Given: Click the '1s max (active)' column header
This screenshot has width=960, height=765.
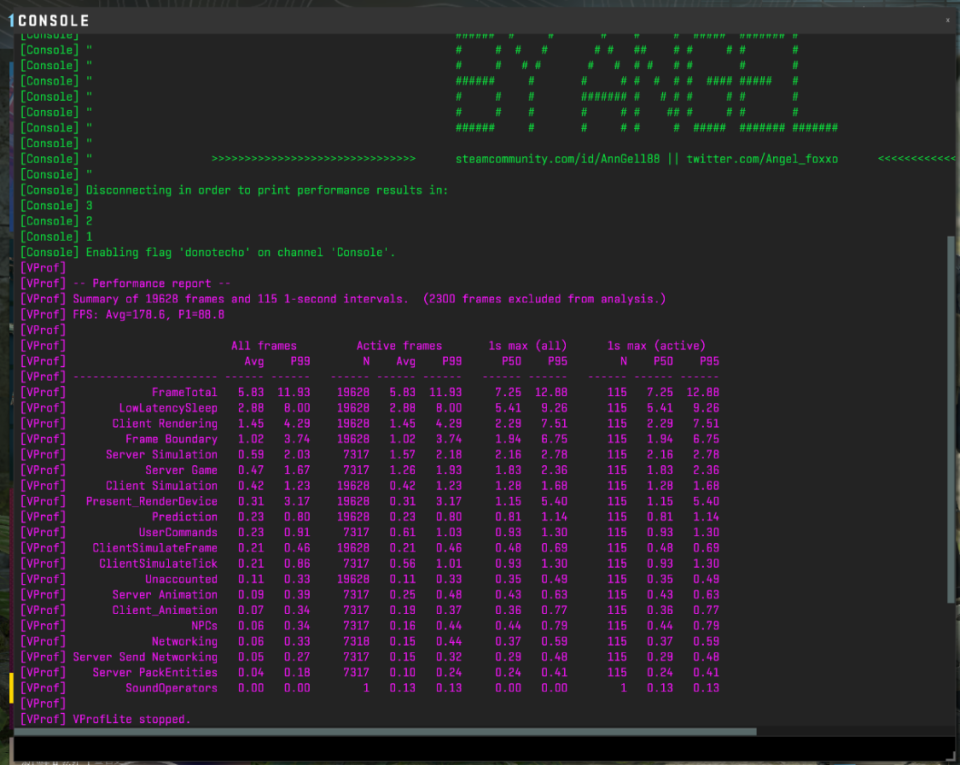Looking at the screenshot, I should (656, 346).
